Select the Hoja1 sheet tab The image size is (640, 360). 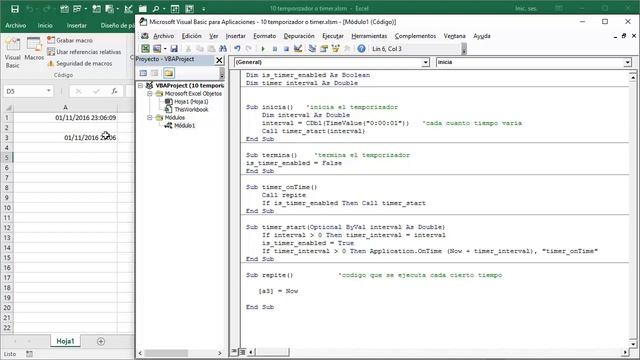(x=65, y=341)
